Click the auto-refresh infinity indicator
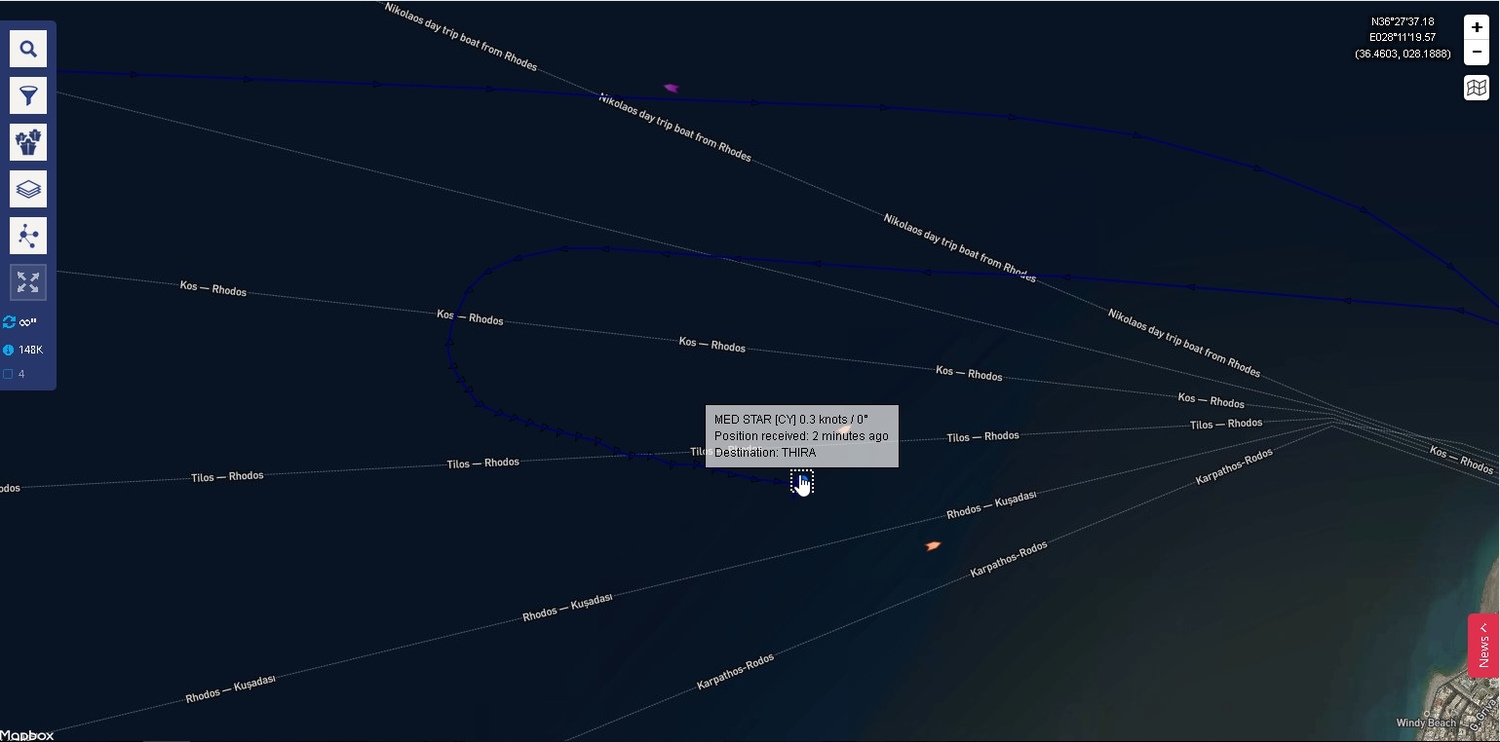Image resolution: width=1500 pixels, height=742 pixels. click(21, 322)
